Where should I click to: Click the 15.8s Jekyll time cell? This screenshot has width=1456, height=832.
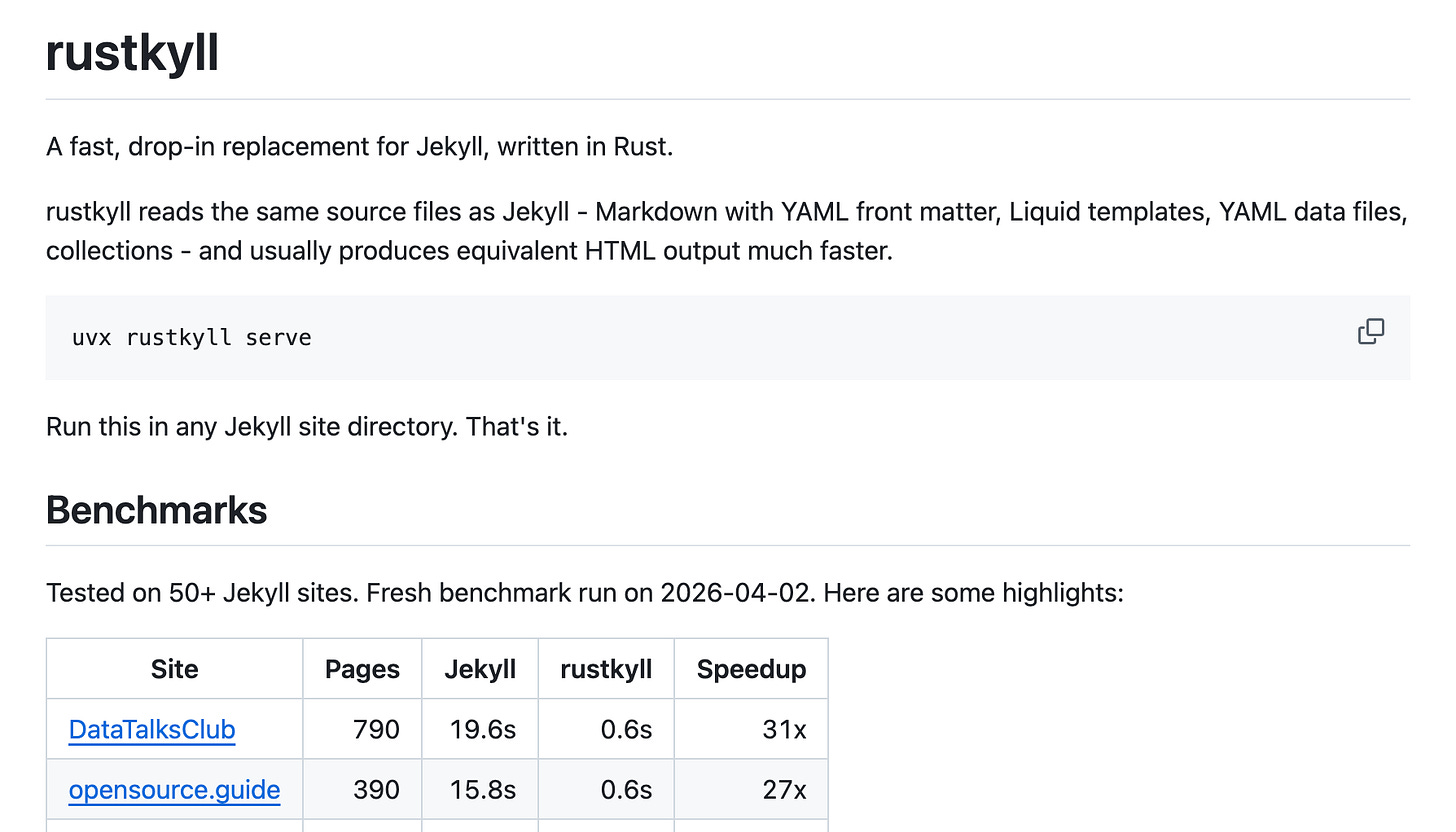[x=480, y=790]
